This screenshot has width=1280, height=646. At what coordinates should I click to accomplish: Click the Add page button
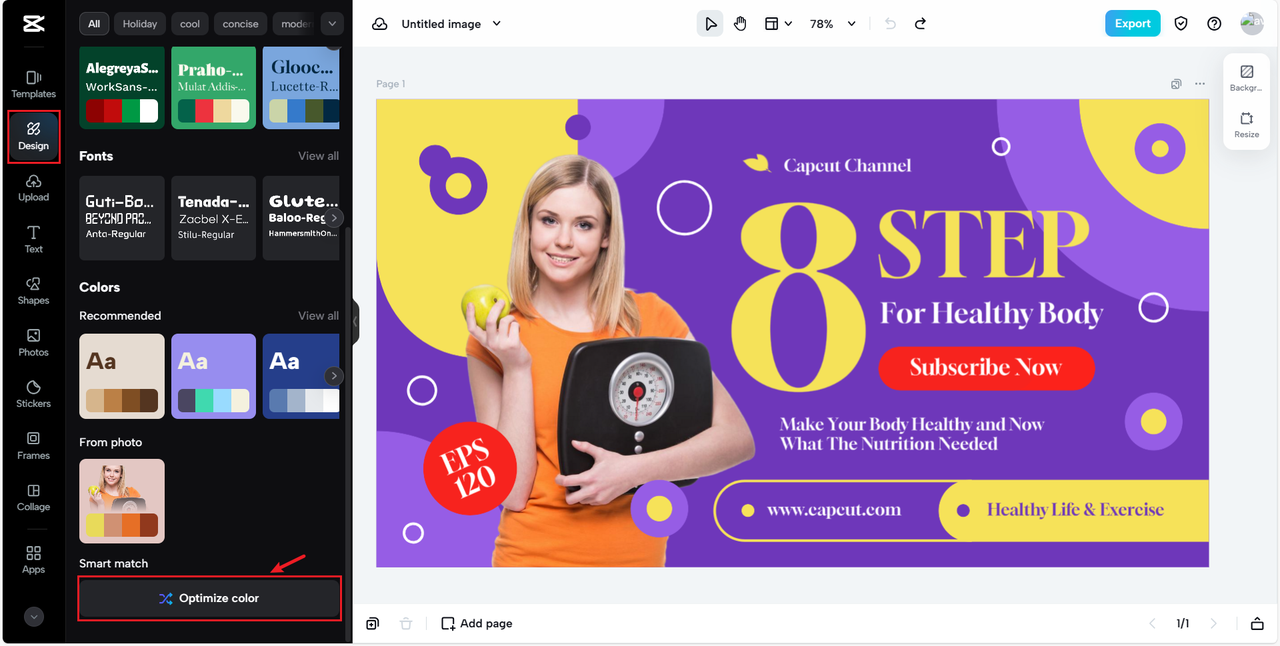pyautogui.click(x=477, y=623)
